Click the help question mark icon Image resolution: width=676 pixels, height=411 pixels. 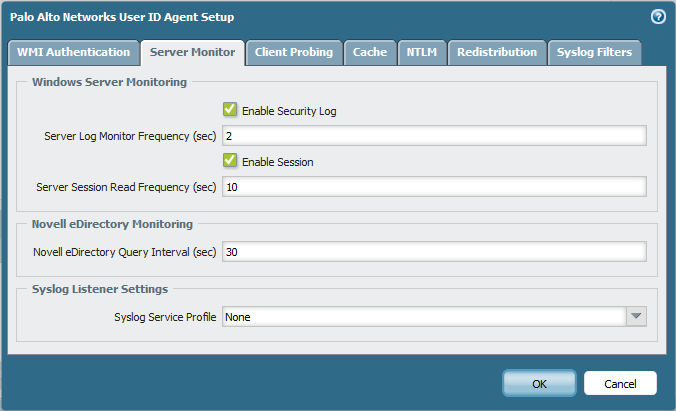(658, 16)
